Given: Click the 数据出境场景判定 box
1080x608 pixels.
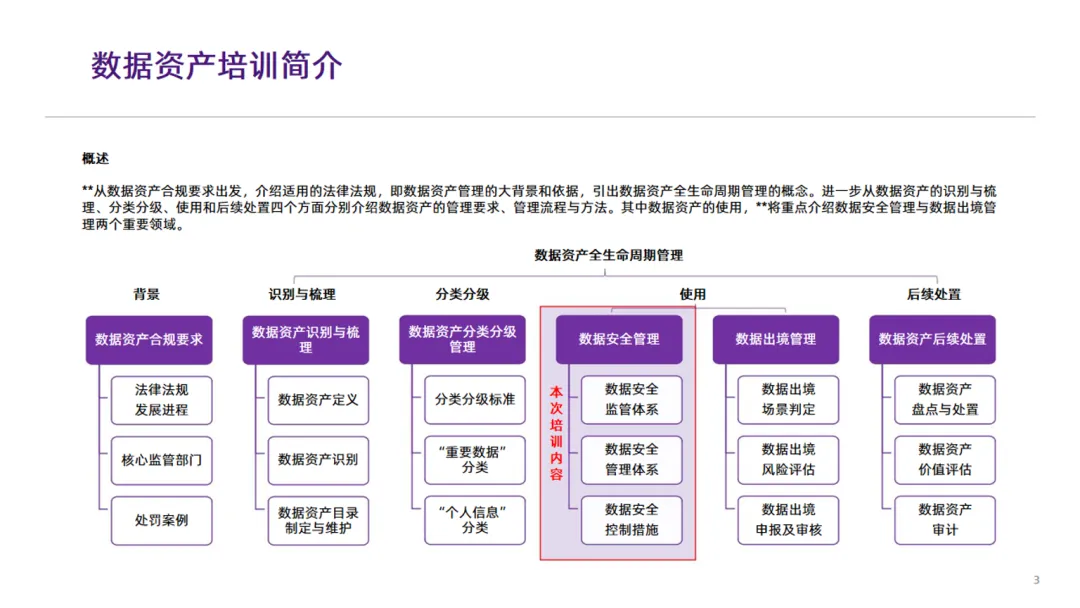Looking at the screenshot, I should click(x=789, y=400).
